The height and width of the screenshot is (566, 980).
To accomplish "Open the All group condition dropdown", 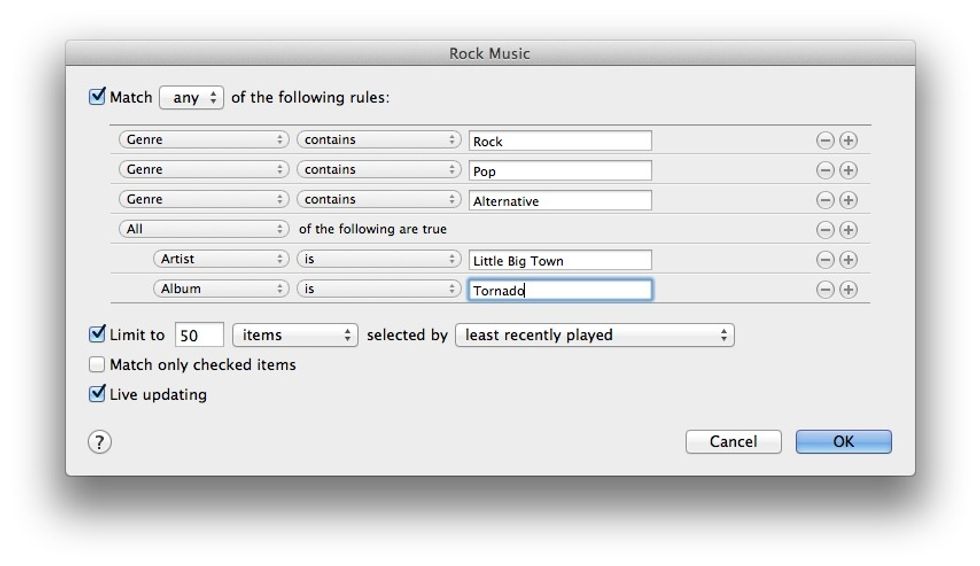I will click(x=204, y=229).
